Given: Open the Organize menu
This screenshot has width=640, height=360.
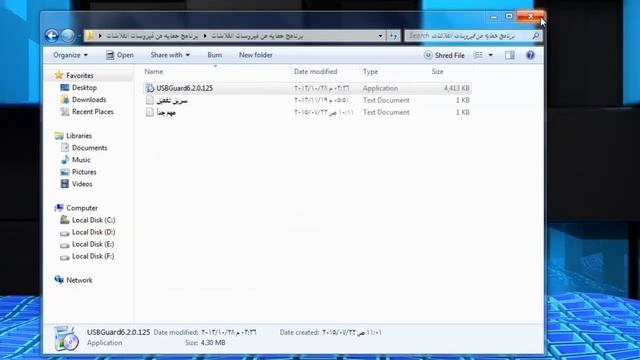Looking at the screenshot, I should click(70, 55).
